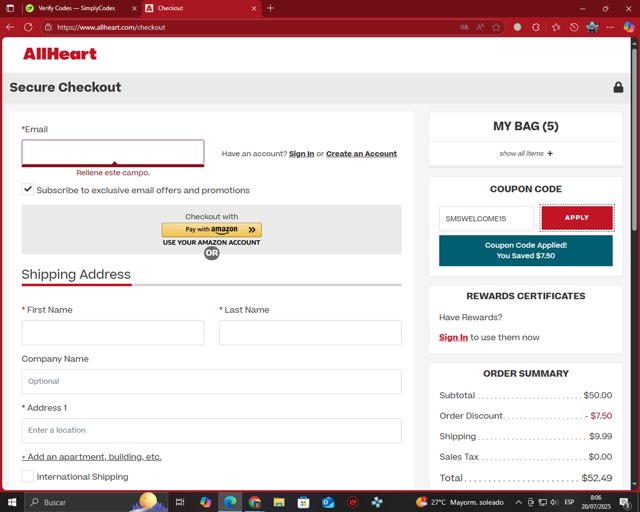This screenshot has height=512, width=640.
Task: Click the coupon code field with SMSWELCOME15
Action: 486,218
